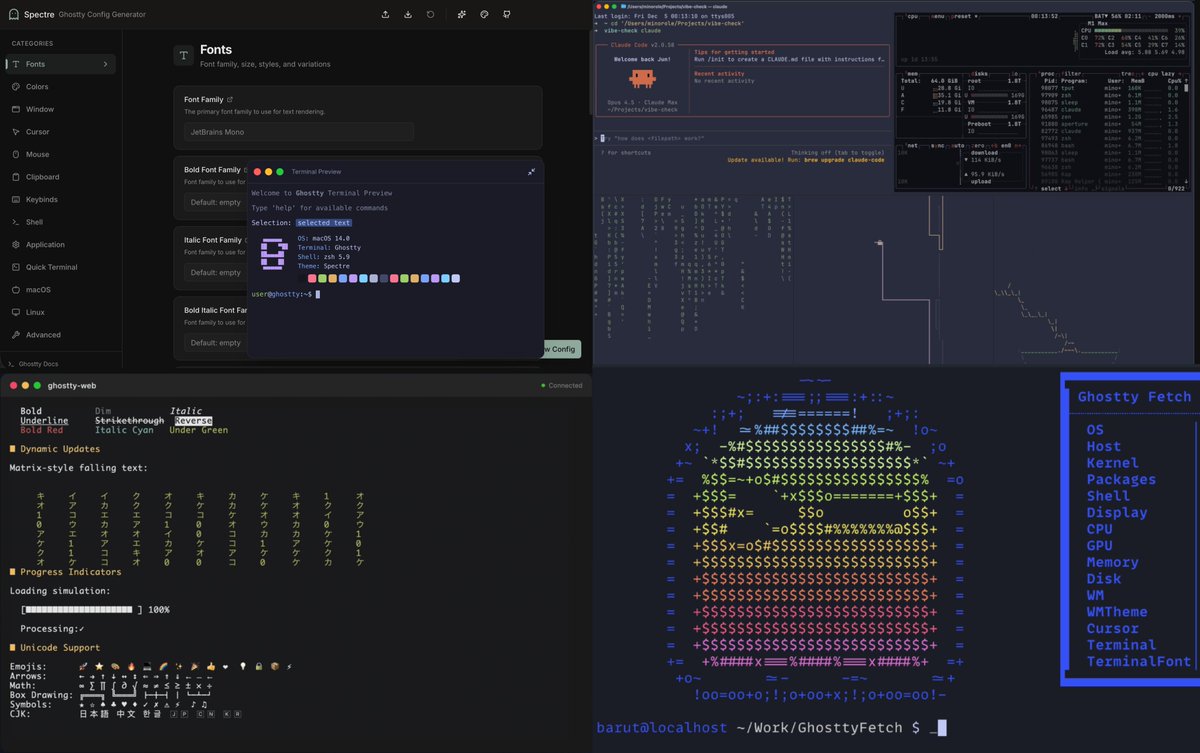Screen dimensions: 1200x753
Task: Click the JetBrains Mono font family field
Action: coord(299,131)
